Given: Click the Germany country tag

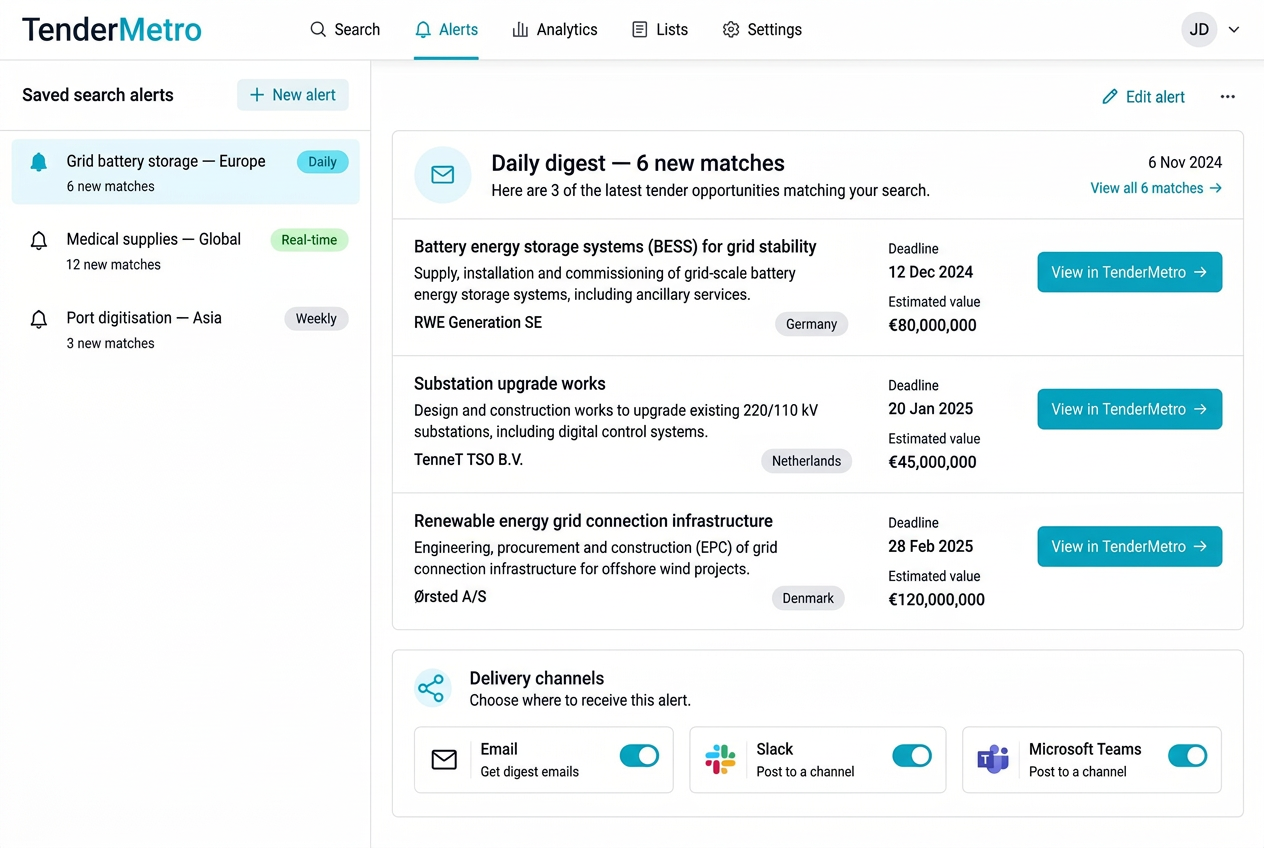Looking at the screenshot, I should (x=811, y=324).
